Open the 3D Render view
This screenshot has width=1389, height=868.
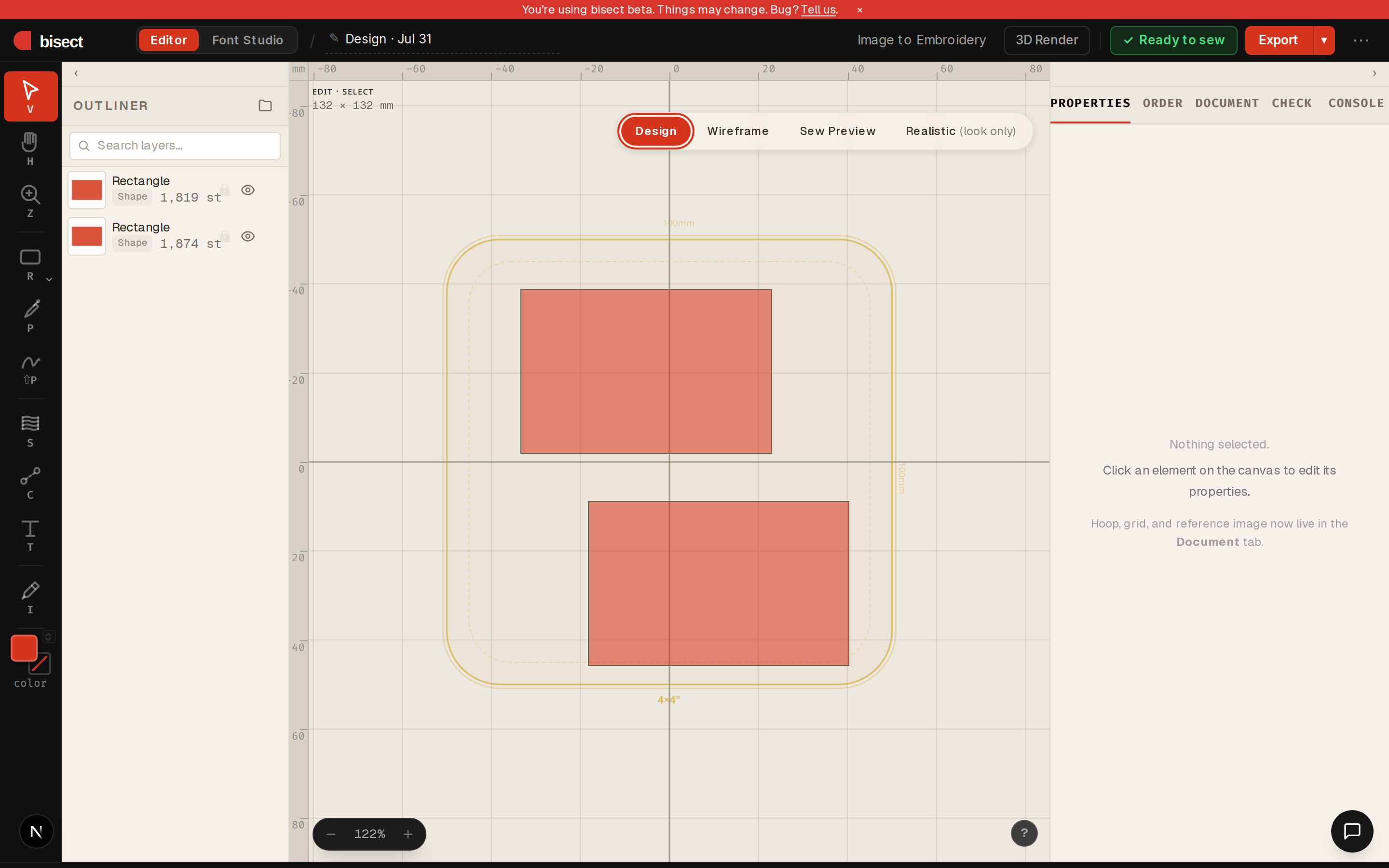1047,40
